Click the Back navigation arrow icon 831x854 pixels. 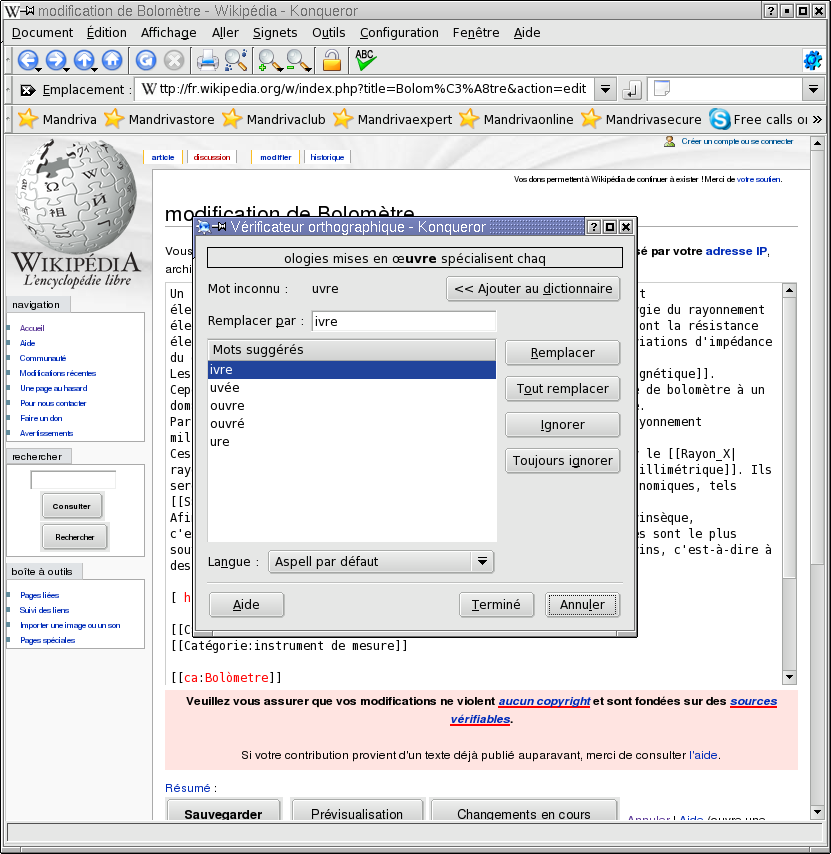click(x=27, y=60)
